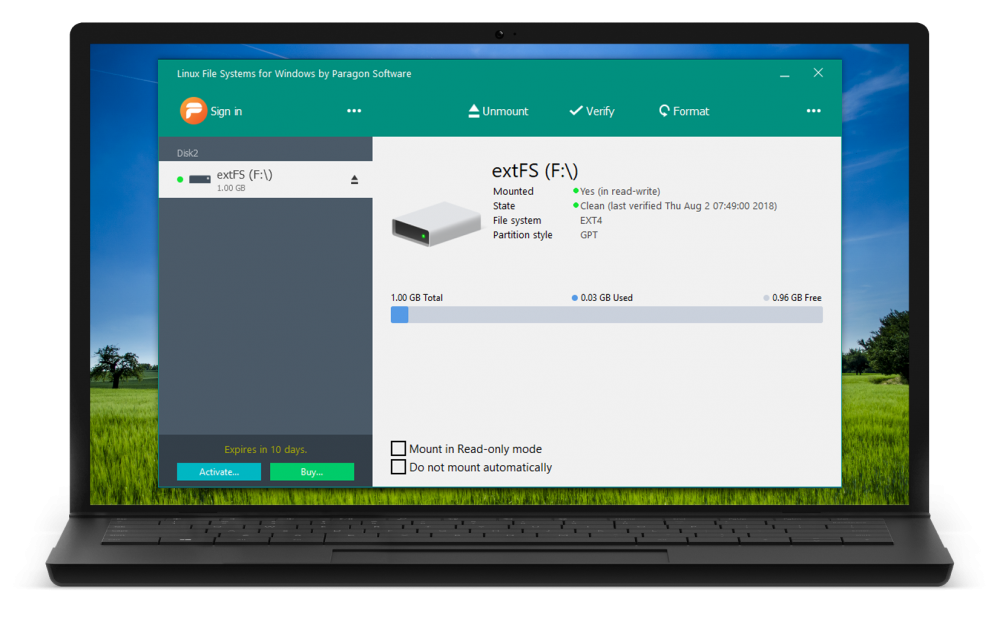
Task: Collapse the Disk2 group header
Action: coord(188,153)
